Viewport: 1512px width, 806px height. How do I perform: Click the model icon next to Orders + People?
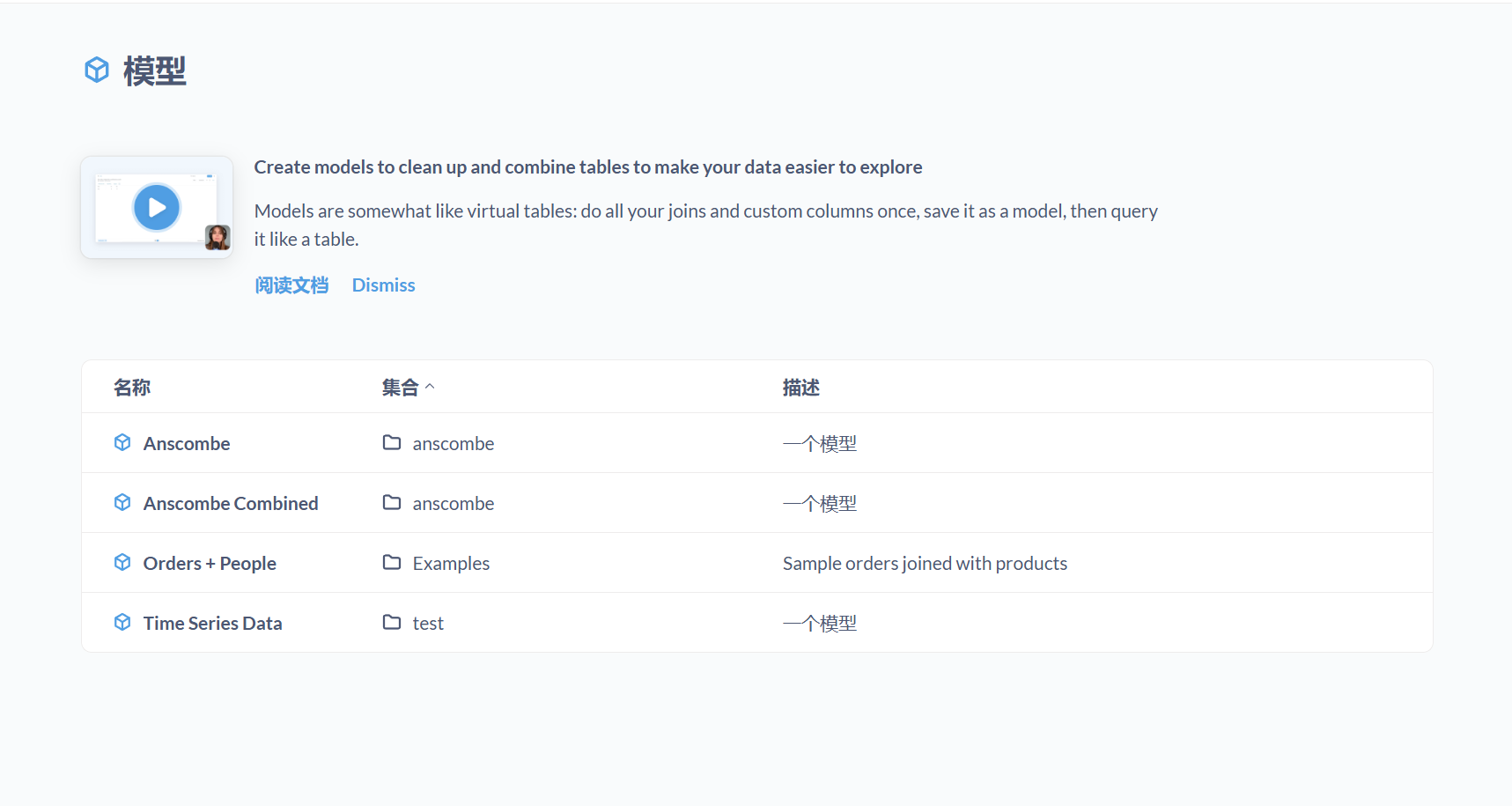[122, 562]
